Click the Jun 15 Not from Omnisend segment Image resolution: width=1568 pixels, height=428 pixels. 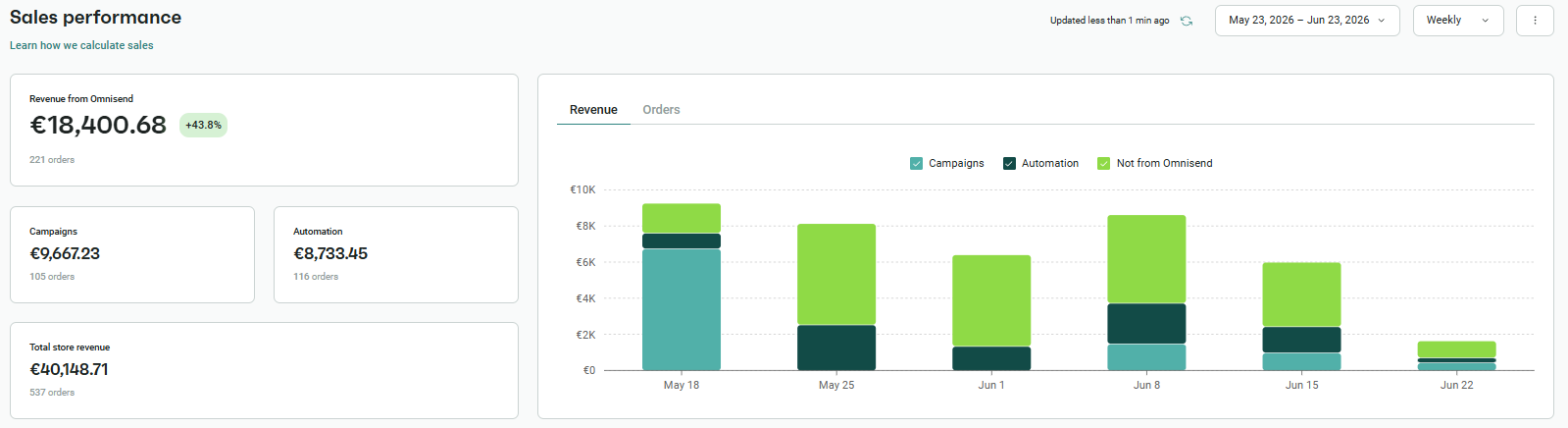pos(1301,294)
